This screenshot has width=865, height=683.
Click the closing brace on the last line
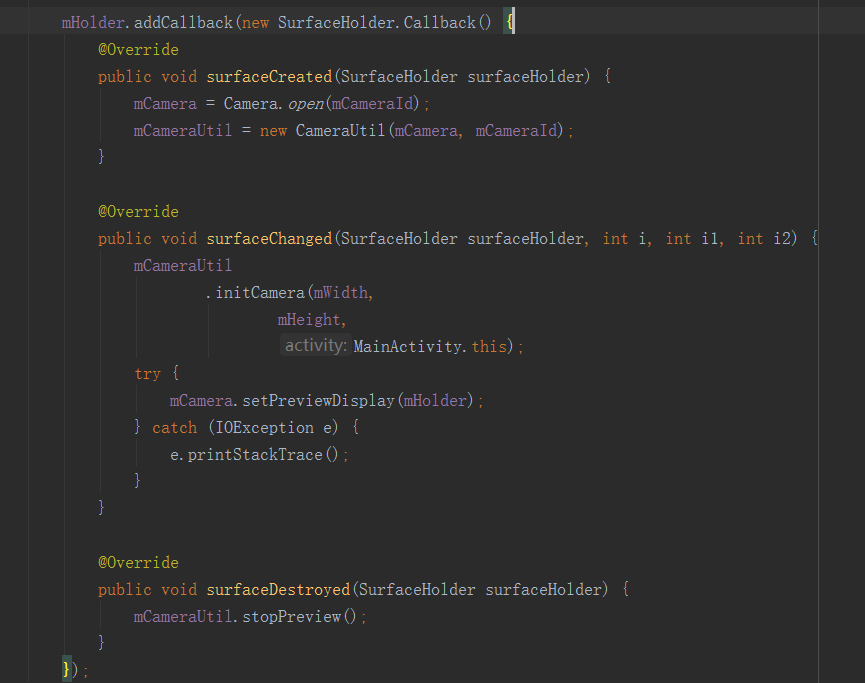point(65,669)
